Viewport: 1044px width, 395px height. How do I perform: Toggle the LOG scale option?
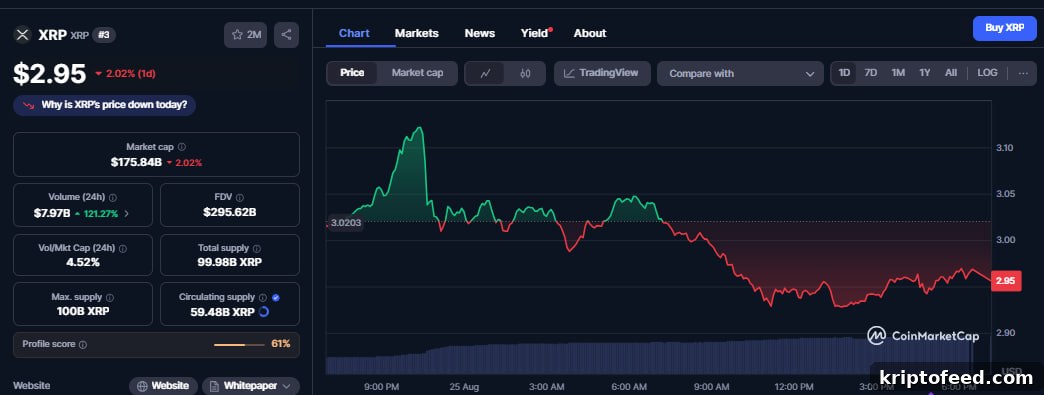(x=987, y=73)
